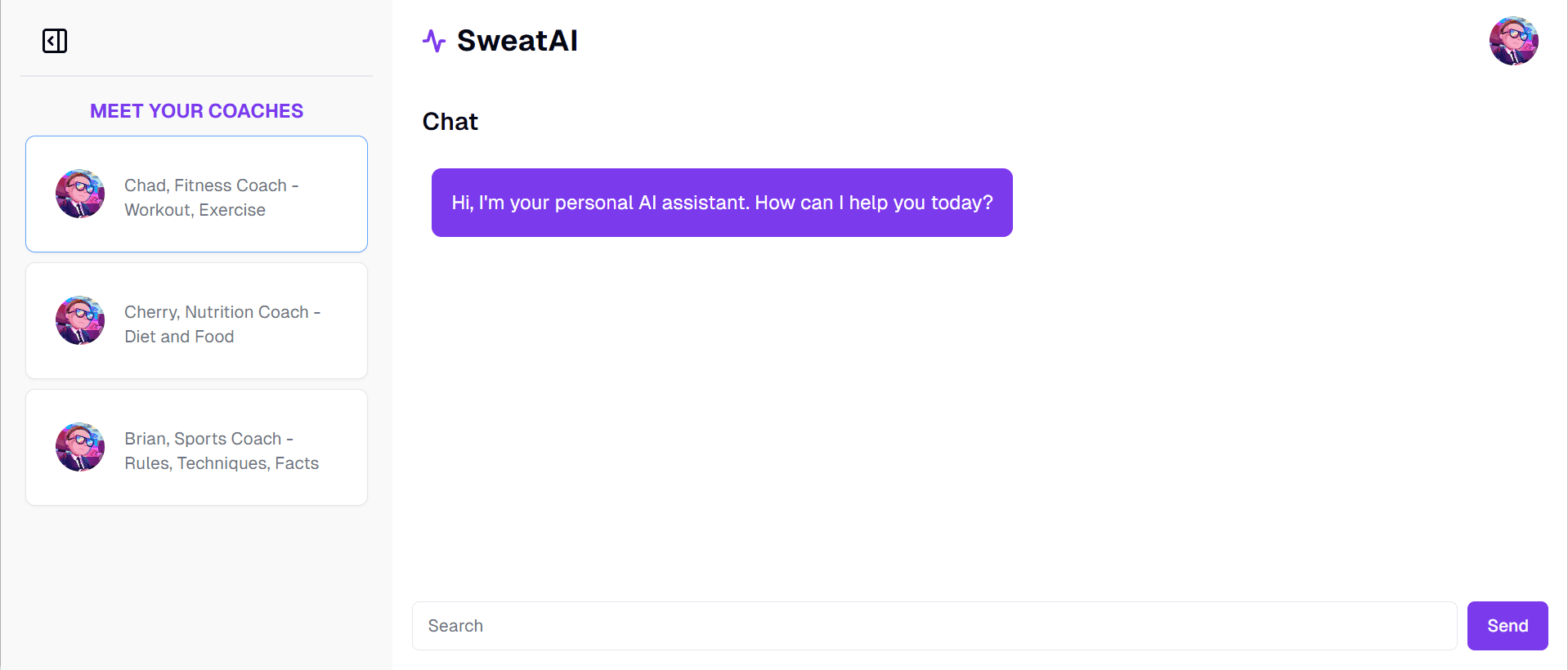This screenshot has height=670, width=1568.
Task: Open the user profile avatar top right
Action: pos(1513,41)
